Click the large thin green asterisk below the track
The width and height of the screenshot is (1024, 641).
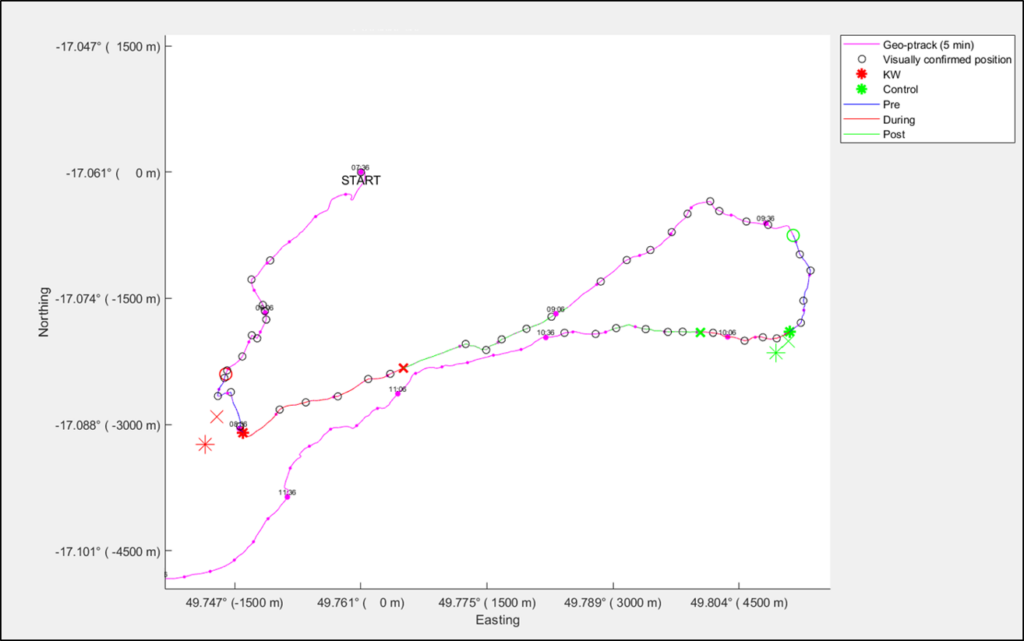point(775,353)
